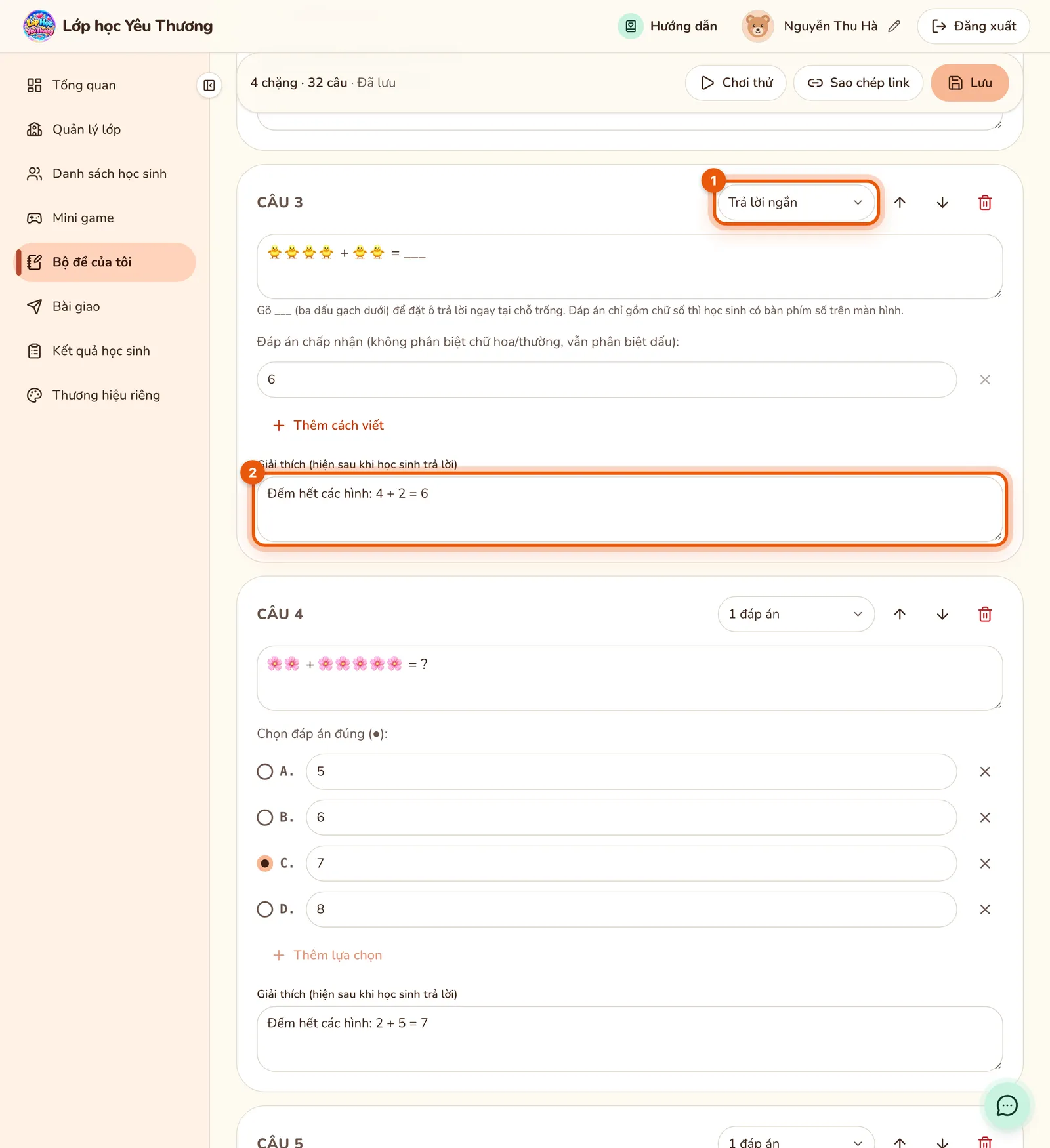Click the pencil icon next to Nguyễn Thu Hà
Image resolution: width=1050 pixels, height=1148 pixels.
[x=894, y=26]
